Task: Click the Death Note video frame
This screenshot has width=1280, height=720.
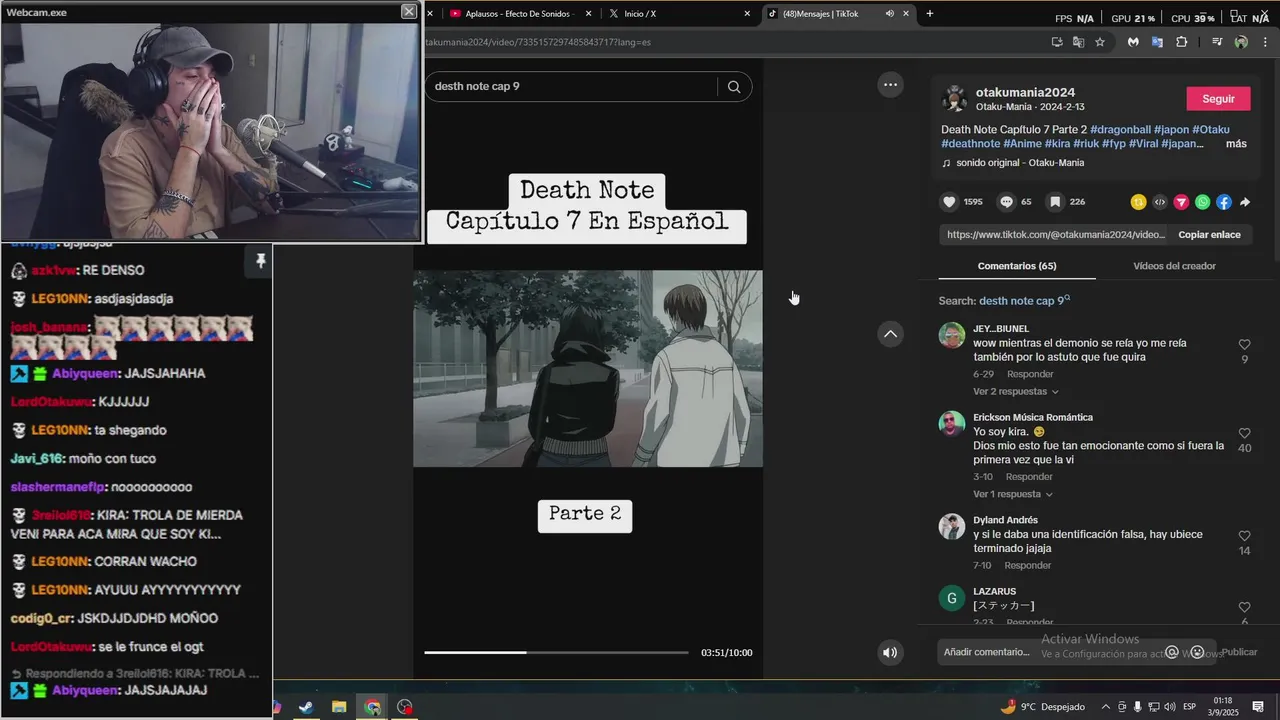Action: [x=588, y=369]
